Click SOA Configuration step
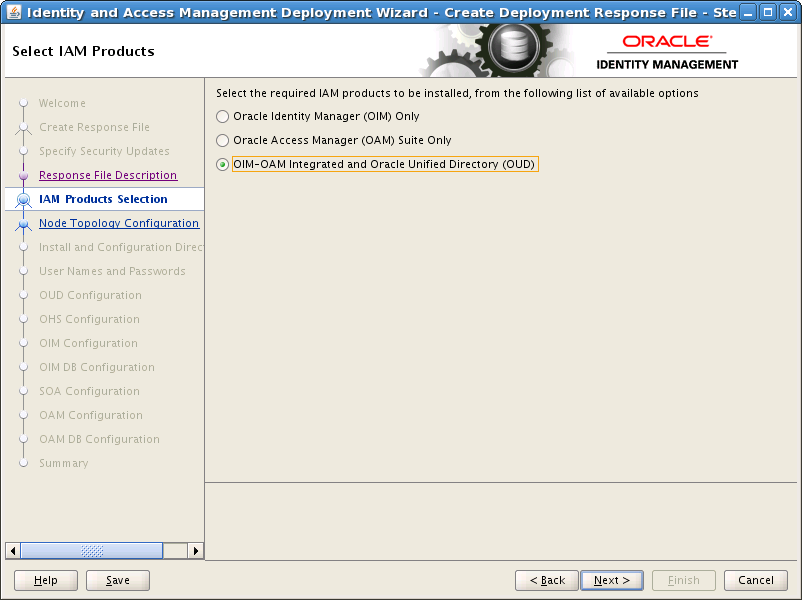Viewport: 803px width, 600px height. [x=90, y=392]
